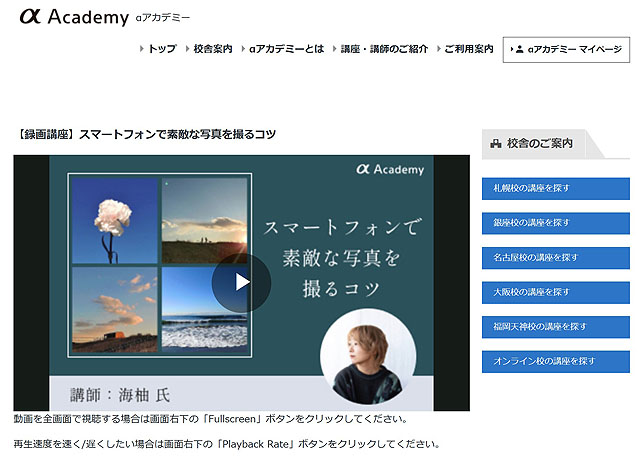Click the white carnation photo in video

pyautogui.click(x=112, y=219)
